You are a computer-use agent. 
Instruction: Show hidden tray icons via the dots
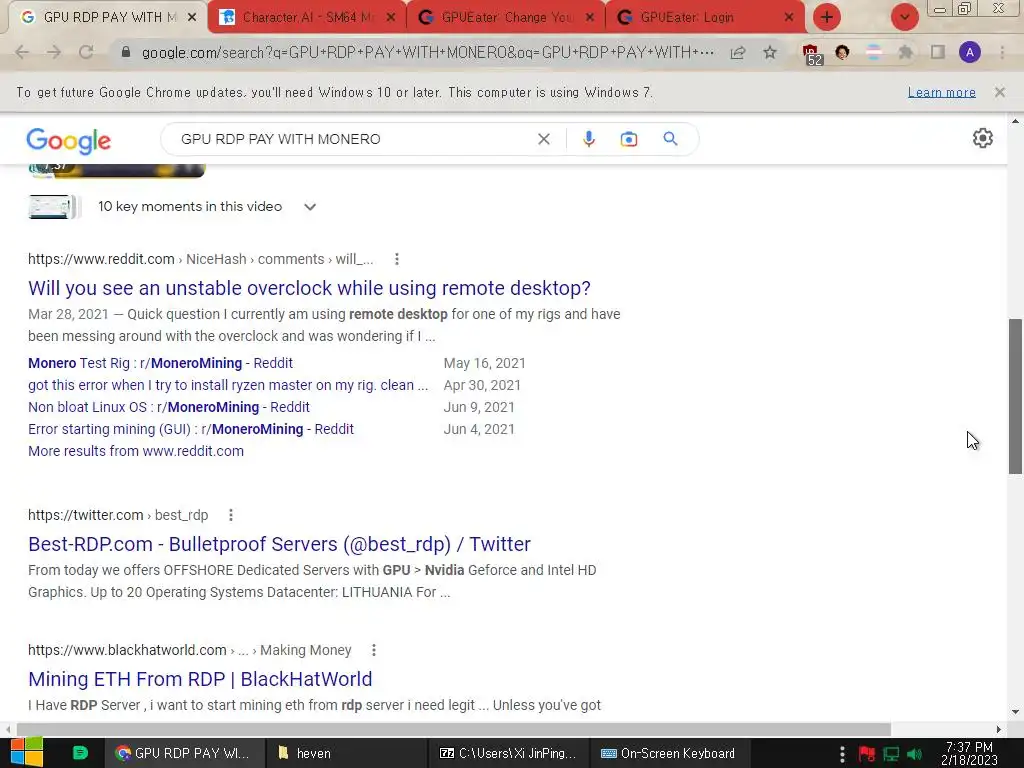(842, 754)
